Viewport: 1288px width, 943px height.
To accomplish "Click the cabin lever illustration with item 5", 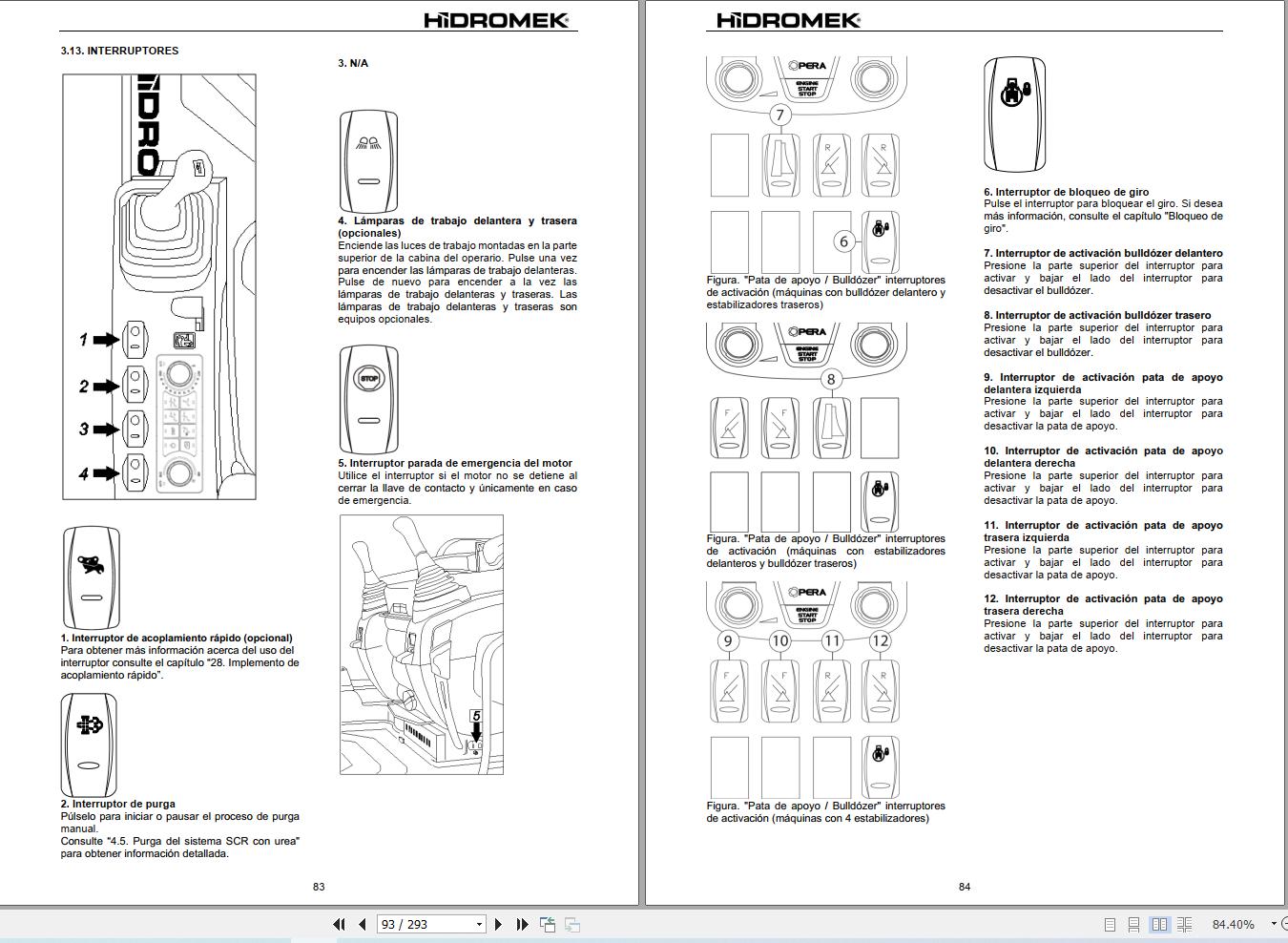I will (422, 644).
